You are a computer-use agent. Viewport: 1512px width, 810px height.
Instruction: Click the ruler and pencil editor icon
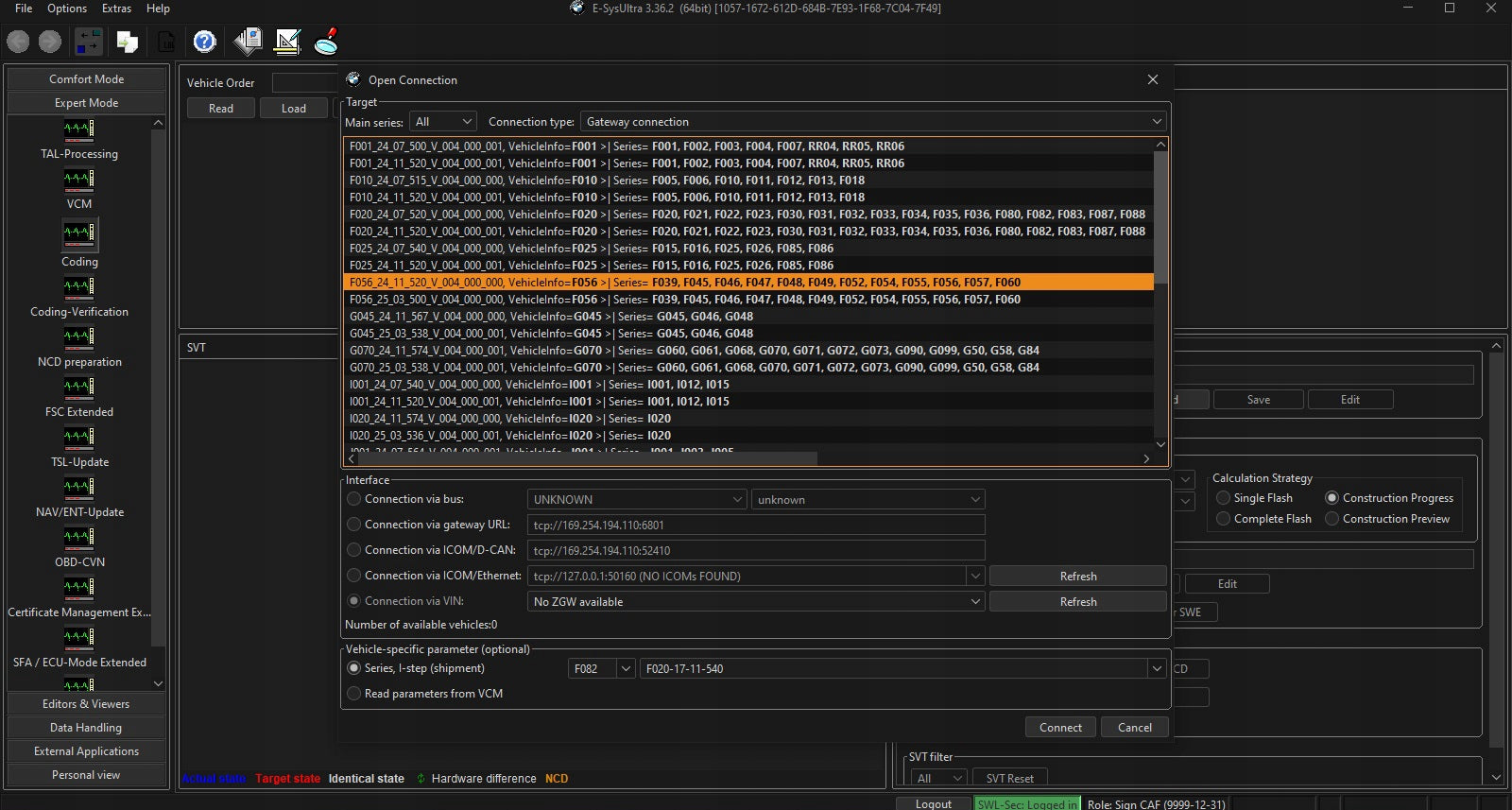tap(287, 42)
